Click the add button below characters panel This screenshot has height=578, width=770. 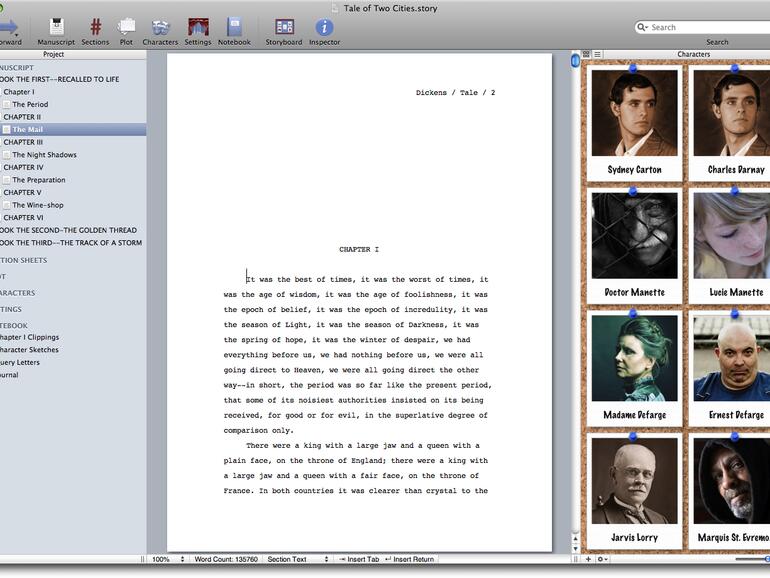[x=588, y=559]
